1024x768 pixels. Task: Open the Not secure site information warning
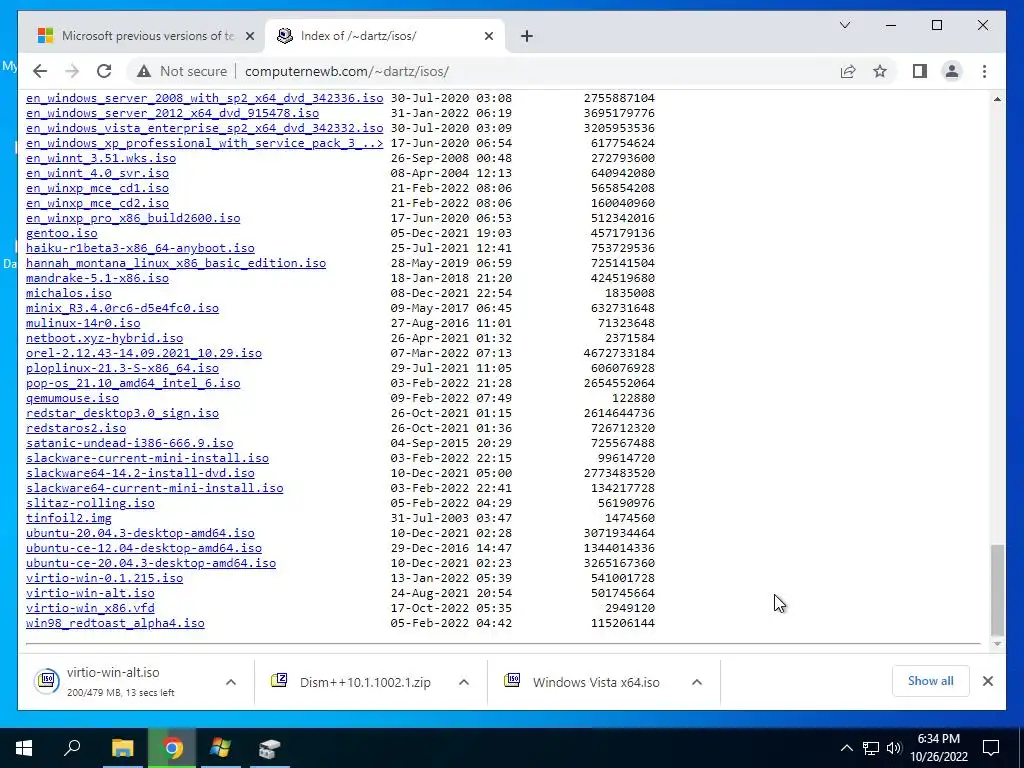[182, 71]
